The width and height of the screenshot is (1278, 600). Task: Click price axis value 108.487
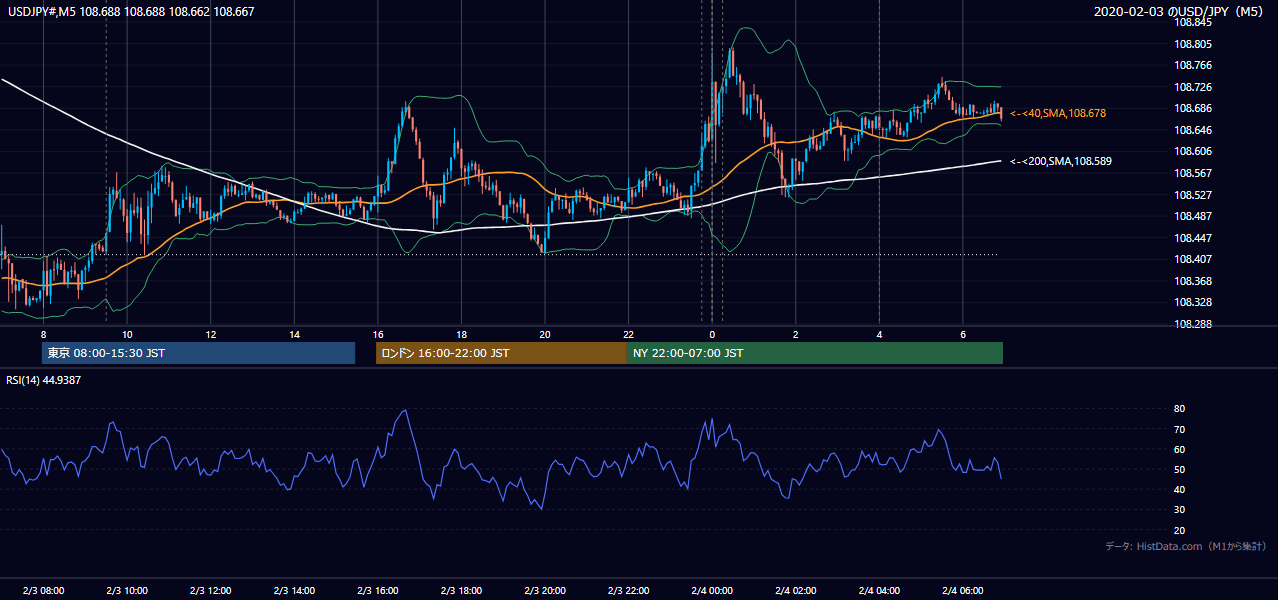1192,216
